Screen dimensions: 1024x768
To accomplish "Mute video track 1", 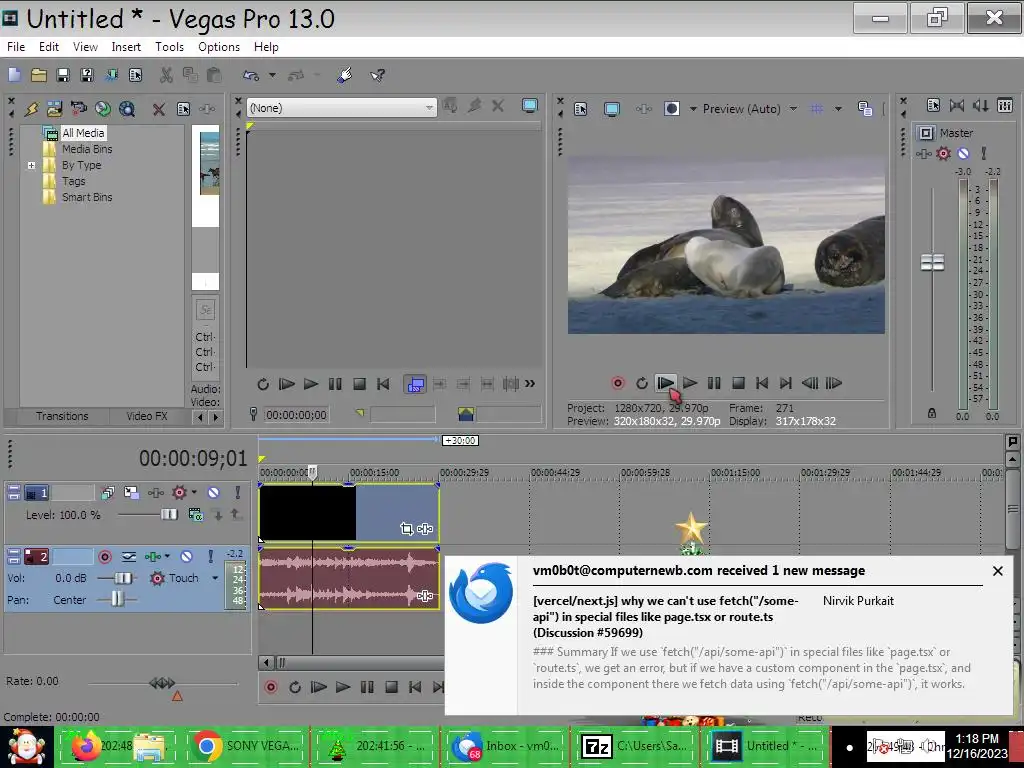I will [214, 492].
